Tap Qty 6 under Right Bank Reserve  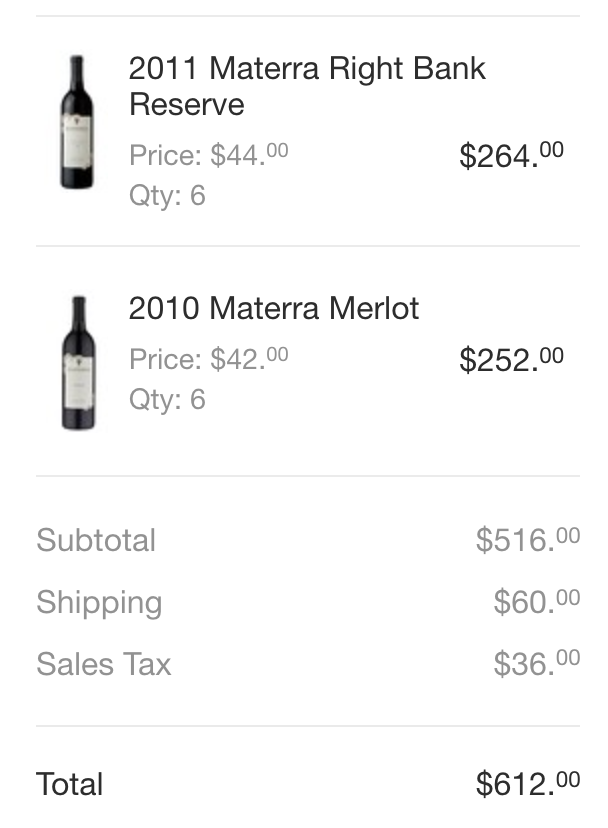[x=167, y=195]
